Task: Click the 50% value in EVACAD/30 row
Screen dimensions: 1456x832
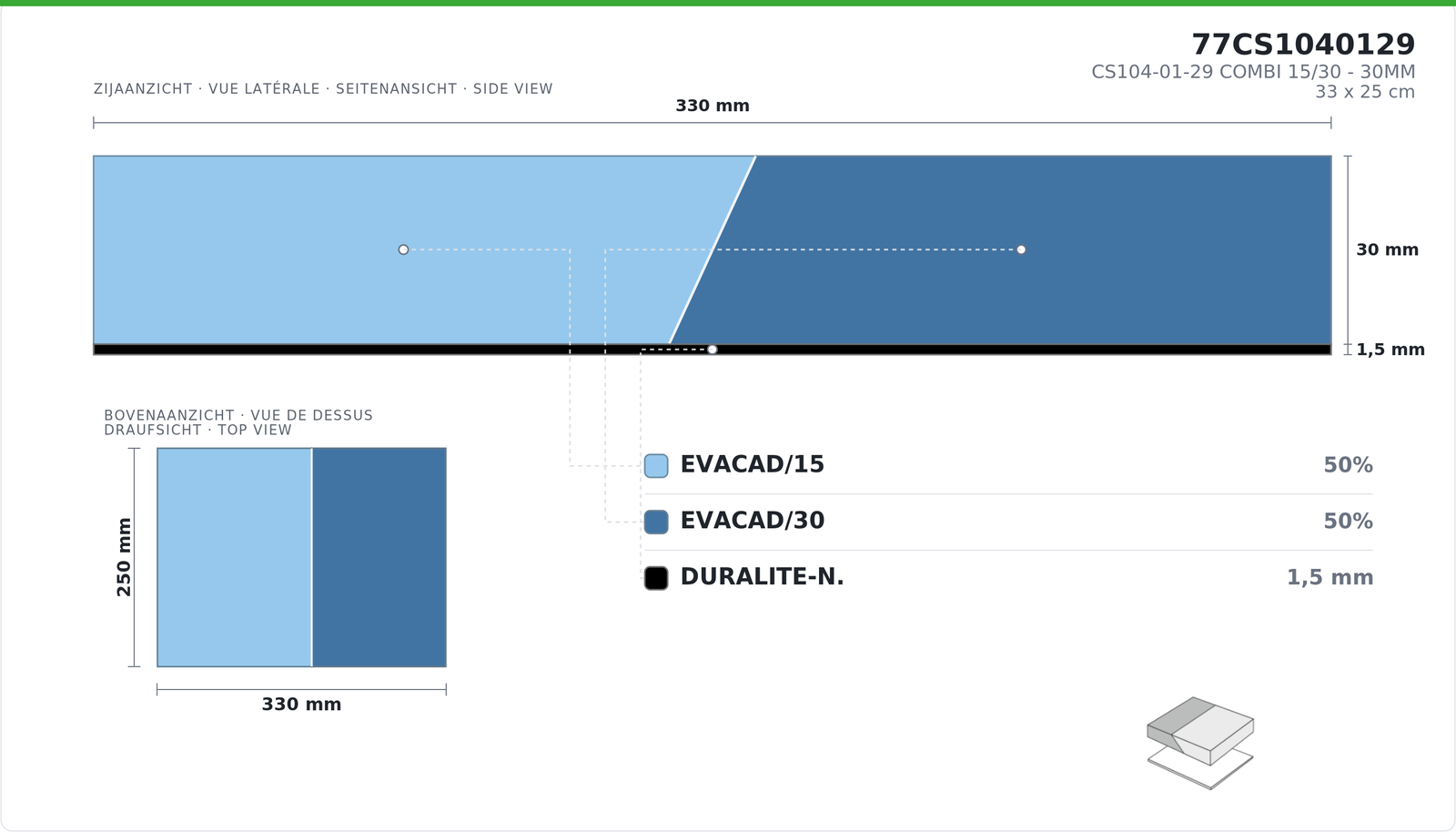Action: (1348, 522)
